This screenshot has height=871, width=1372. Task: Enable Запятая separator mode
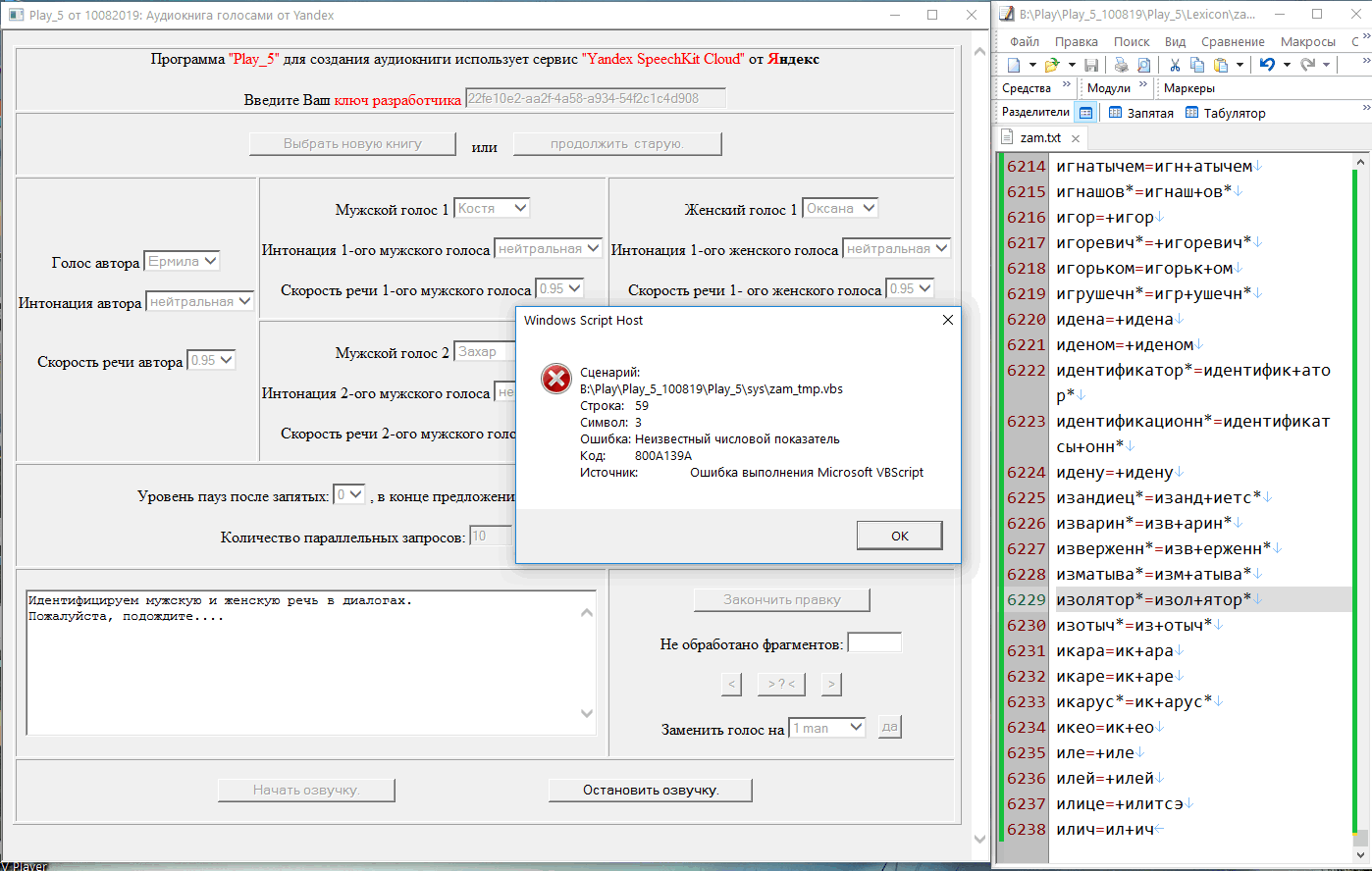[1140, 113]
